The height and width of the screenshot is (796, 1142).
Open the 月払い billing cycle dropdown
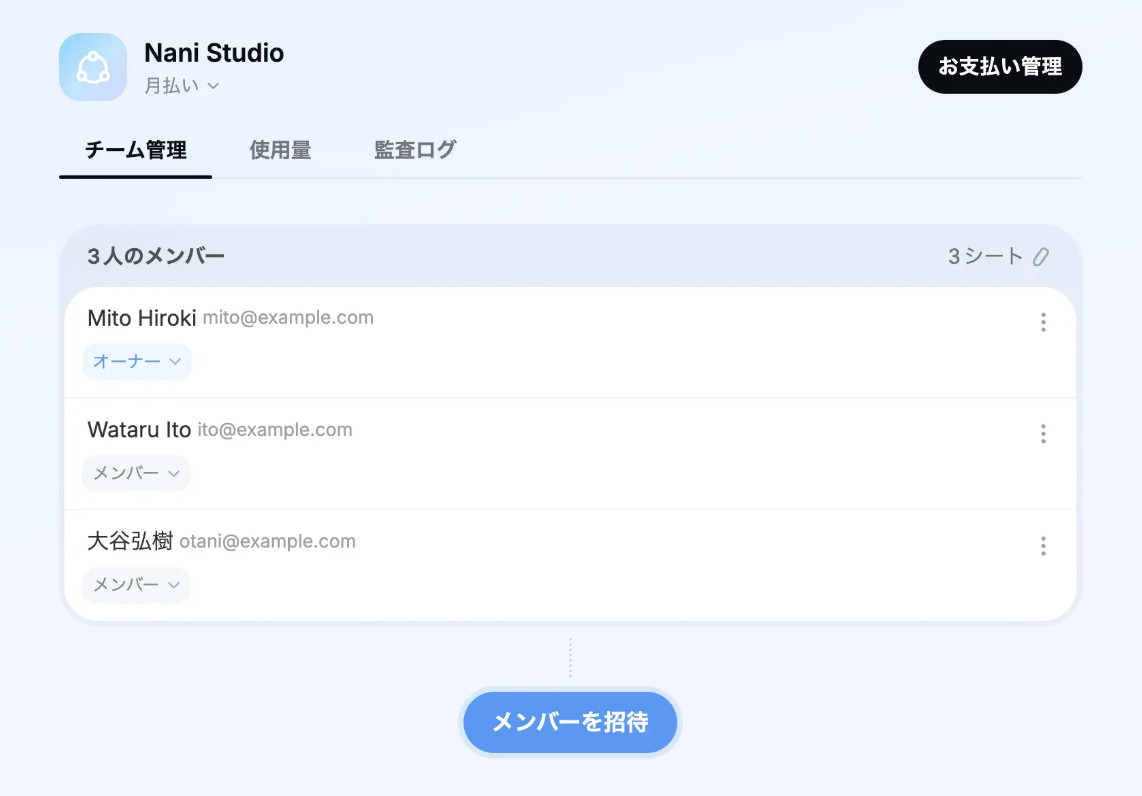click(181, 86)
